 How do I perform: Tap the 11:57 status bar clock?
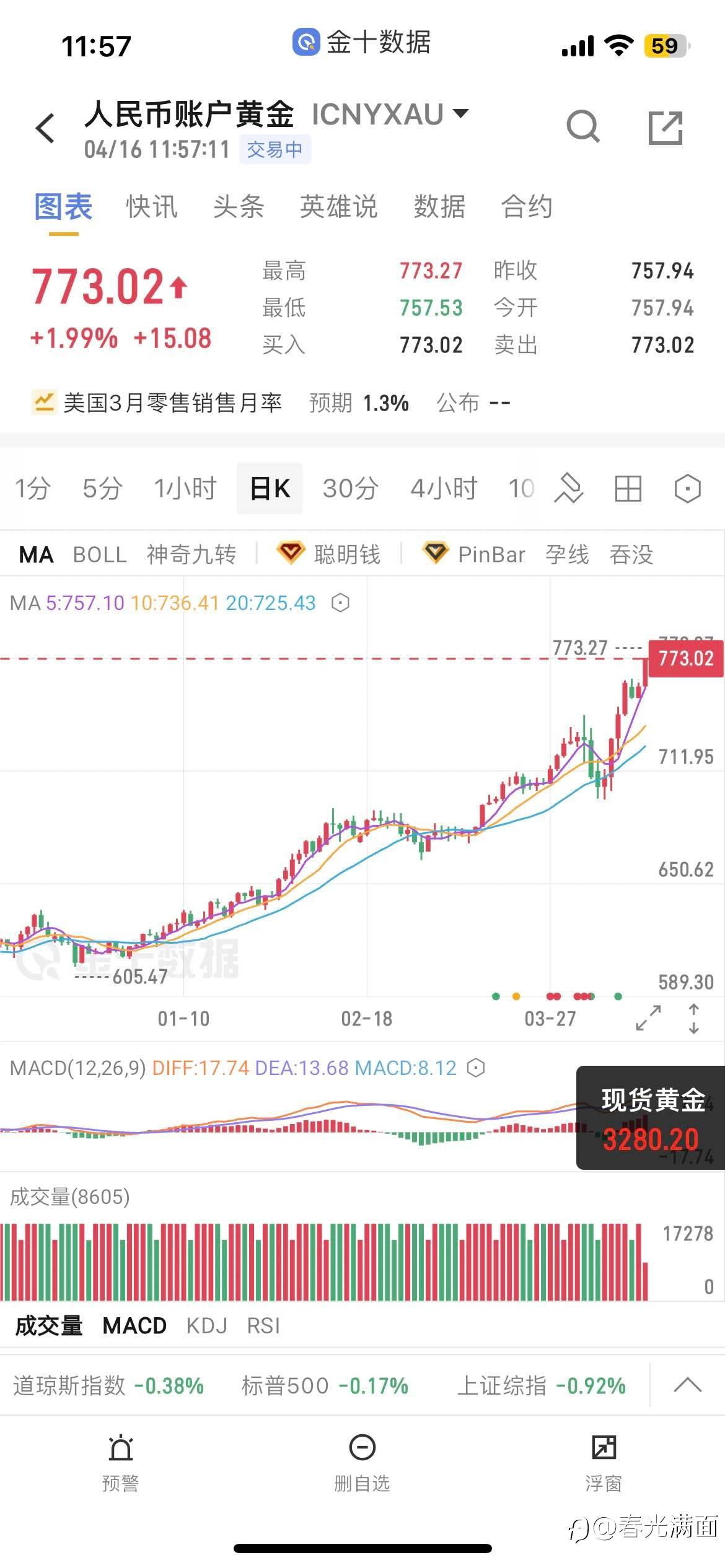pyautogui.click(x=97, y=46)
